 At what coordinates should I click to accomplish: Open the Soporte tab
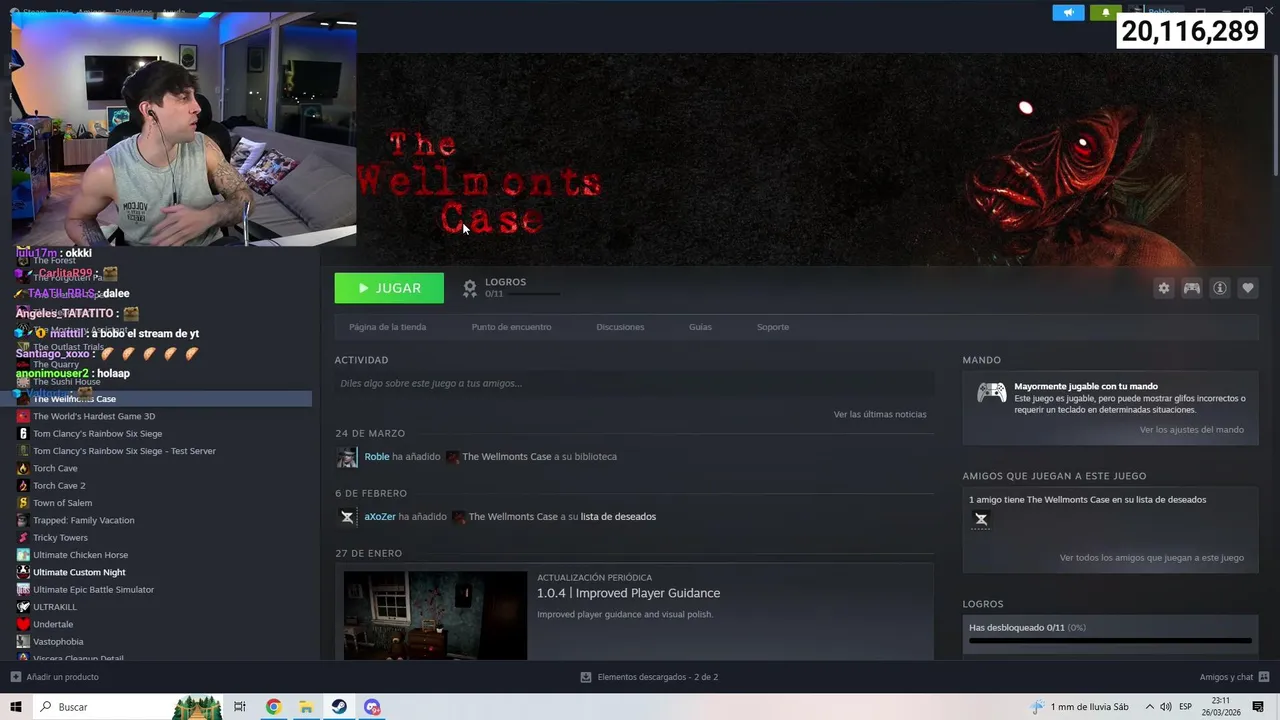773,327
